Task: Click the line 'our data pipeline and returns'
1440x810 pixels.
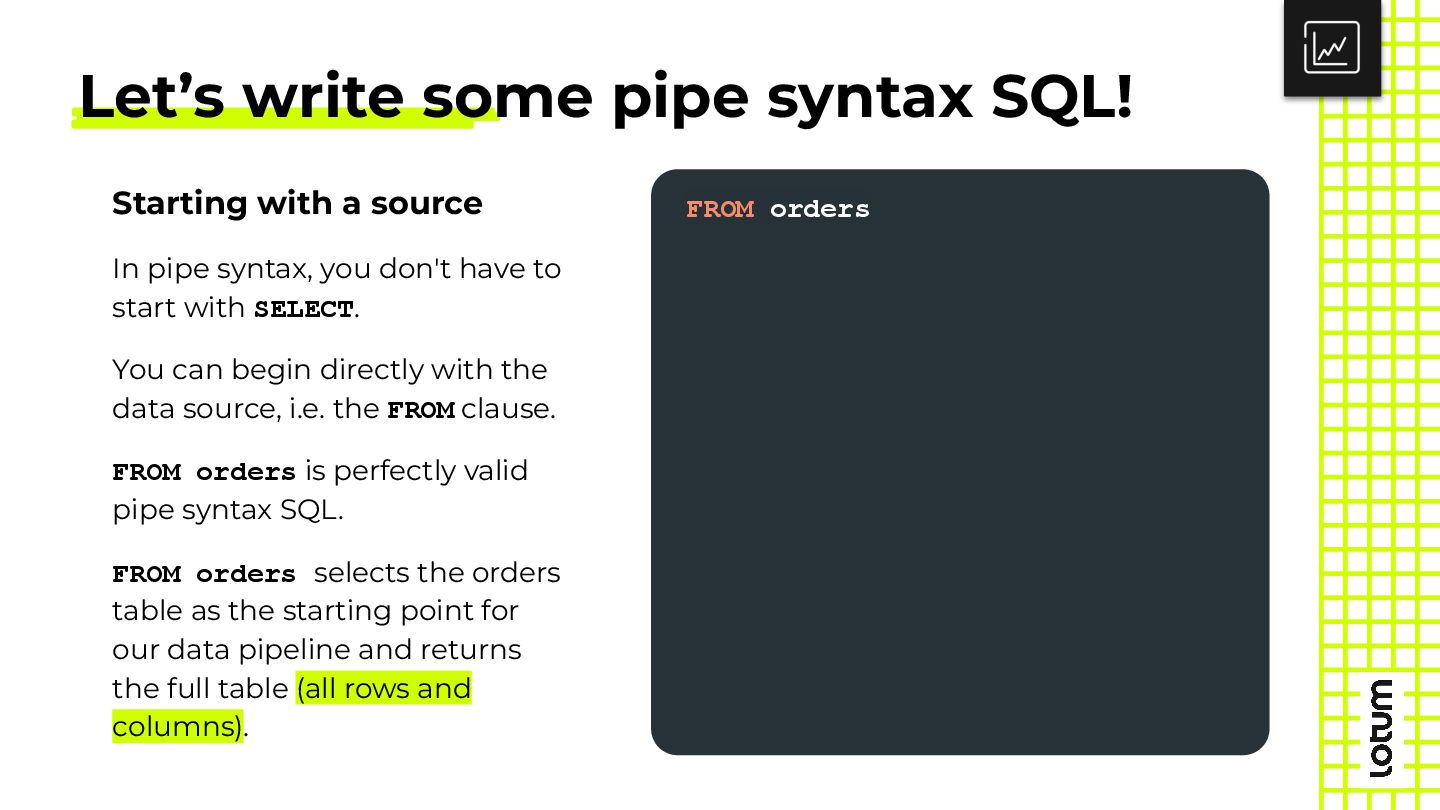Action: pyautogui.click(x=317, y=650)
